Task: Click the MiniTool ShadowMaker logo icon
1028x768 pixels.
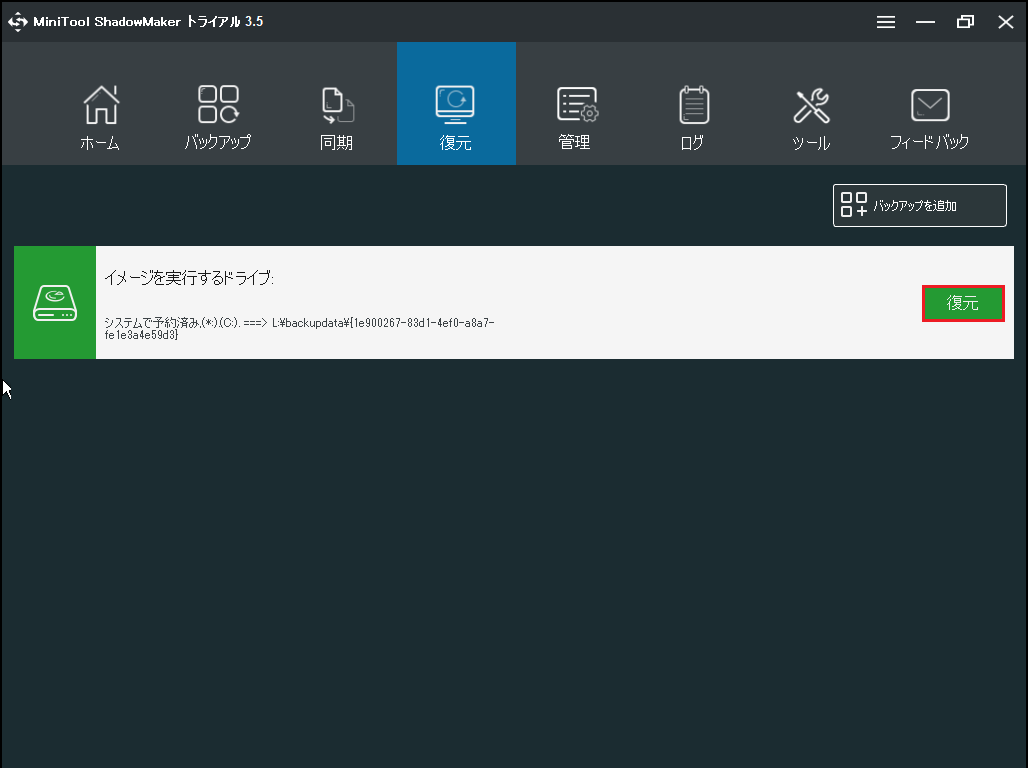Action: pos(18,21)
